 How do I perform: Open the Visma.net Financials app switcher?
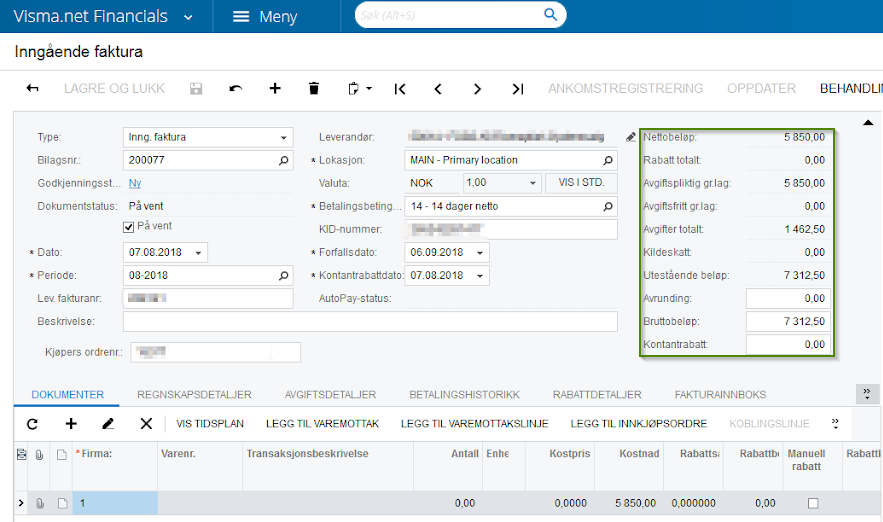click(x=189, y=17)
